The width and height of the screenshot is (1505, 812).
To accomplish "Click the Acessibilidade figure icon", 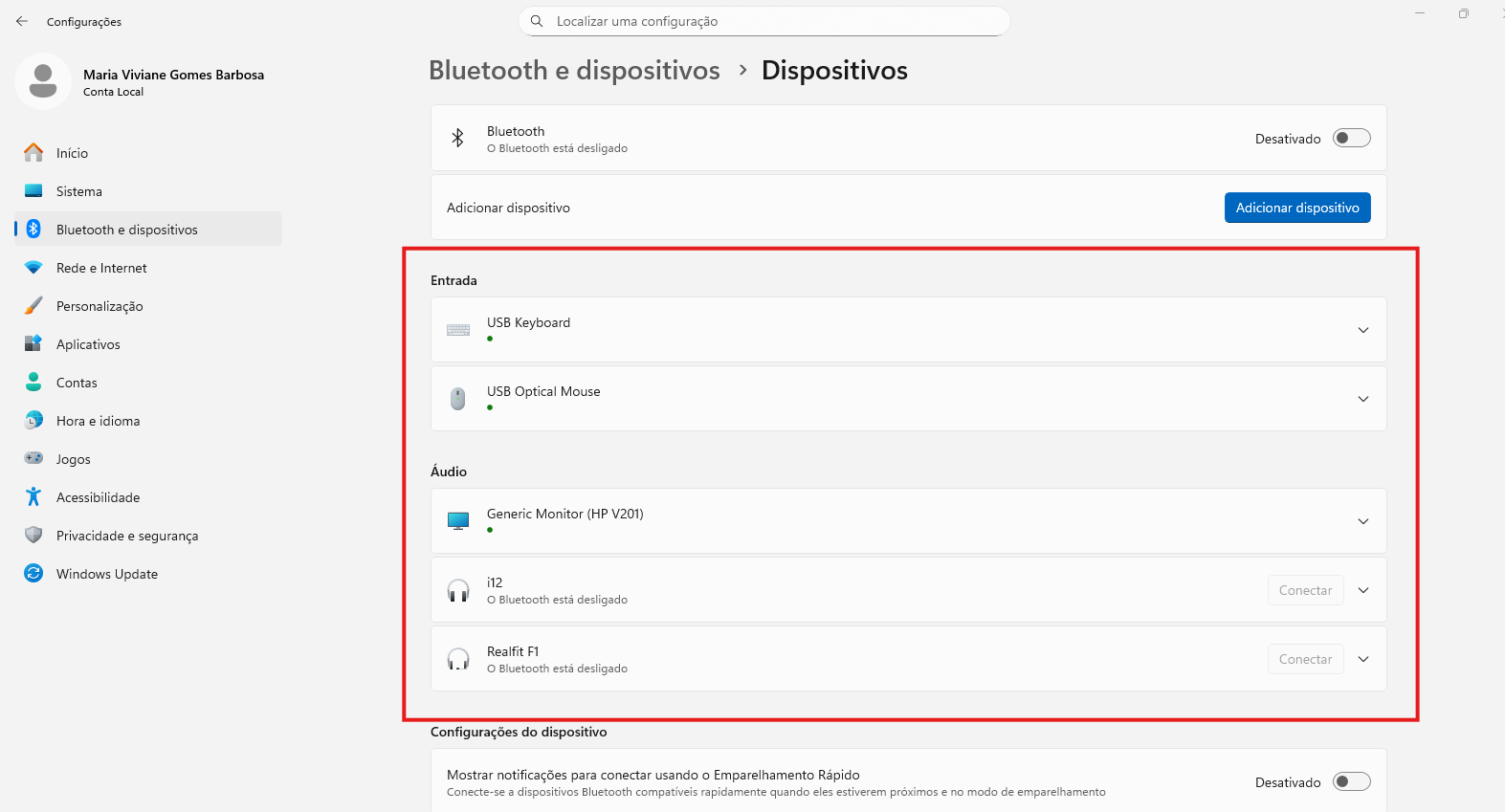I will pos(33,497).
